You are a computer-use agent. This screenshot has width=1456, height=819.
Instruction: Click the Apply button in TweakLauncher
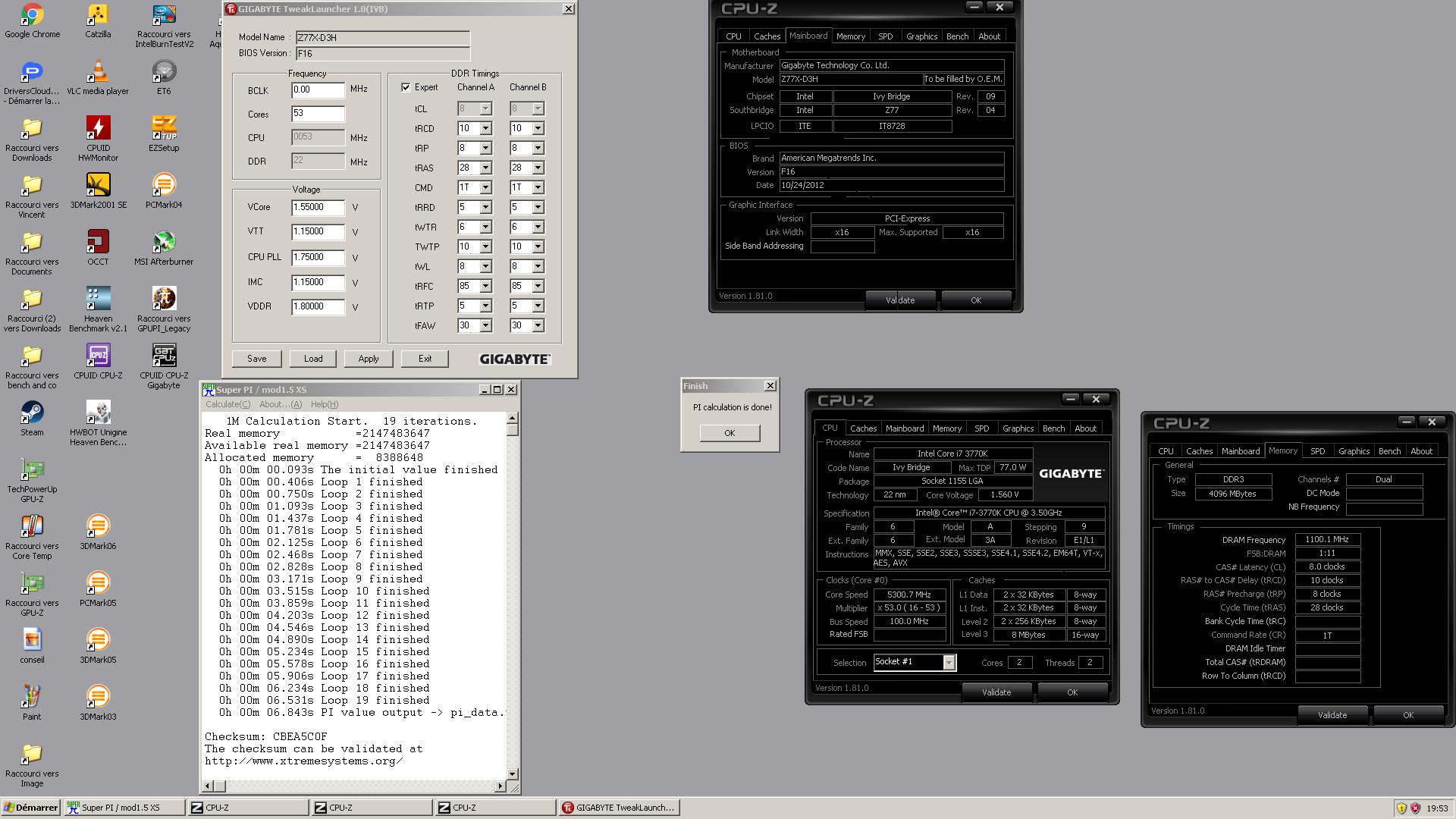point(369,359)
